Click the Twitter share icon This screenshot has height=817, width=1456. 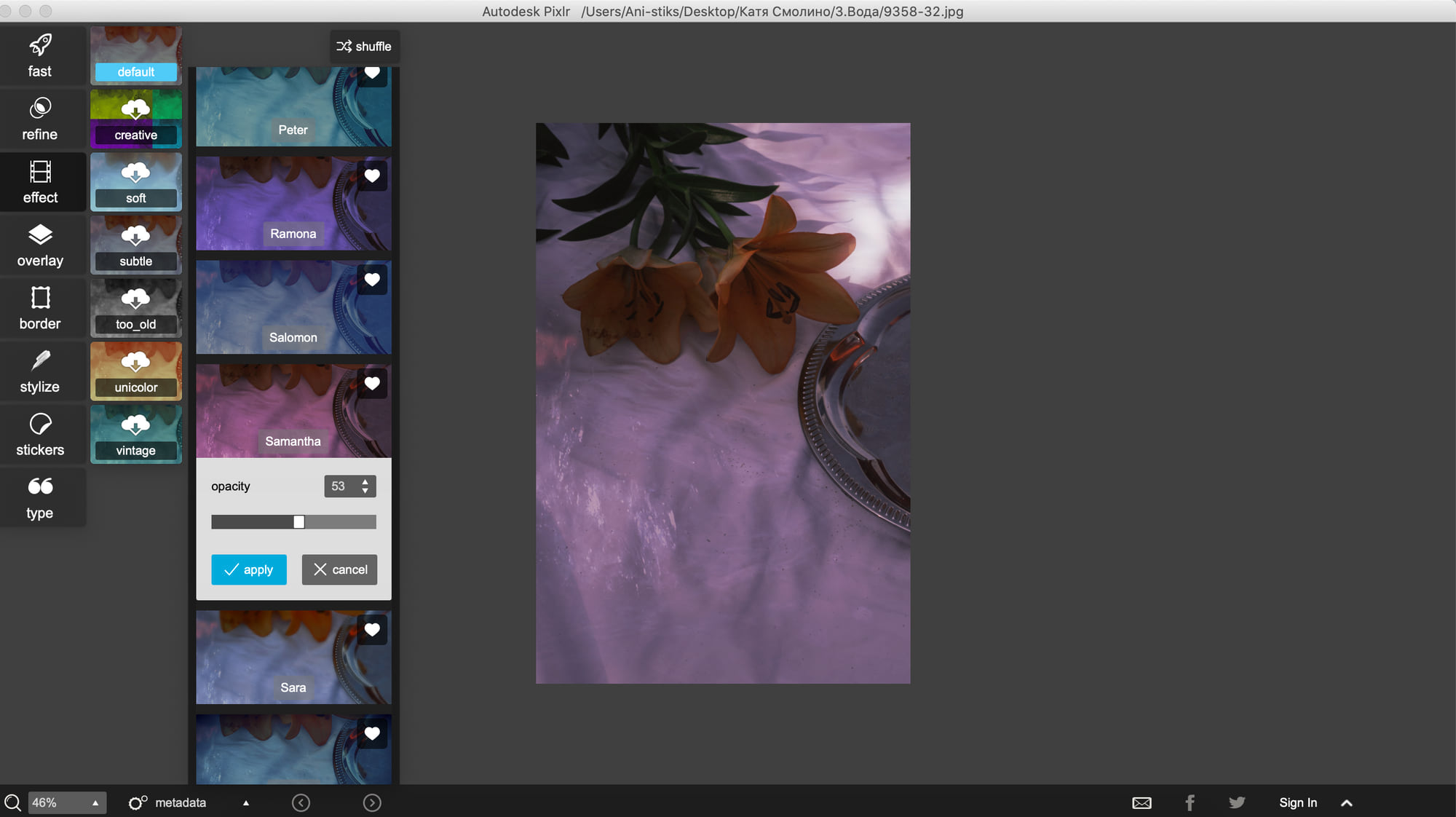tap(1237, 802)
